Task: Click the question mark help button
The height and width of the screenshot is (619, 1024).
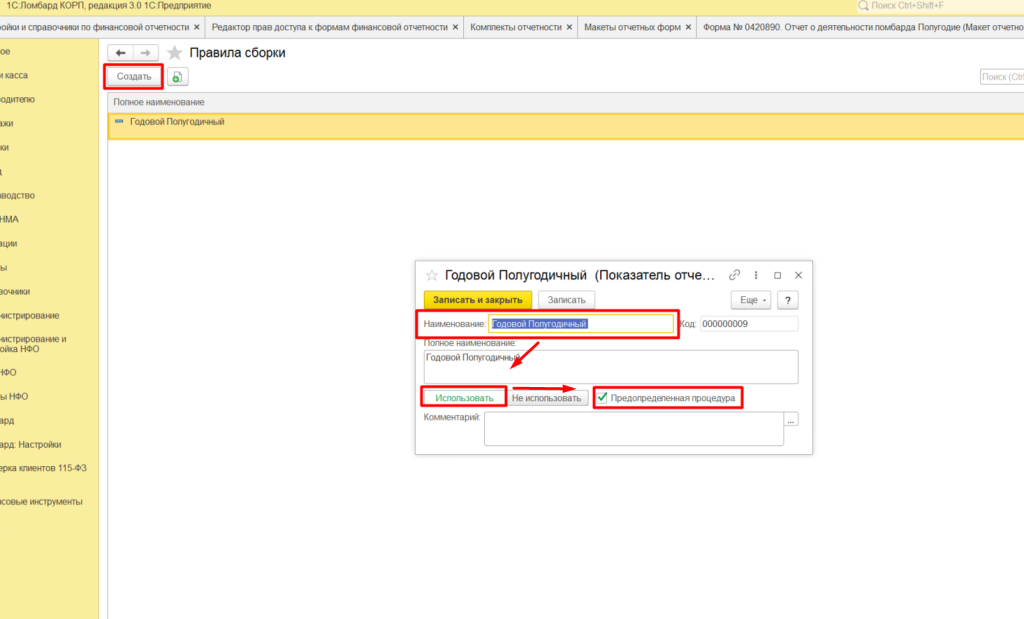Action: point(787,299)
